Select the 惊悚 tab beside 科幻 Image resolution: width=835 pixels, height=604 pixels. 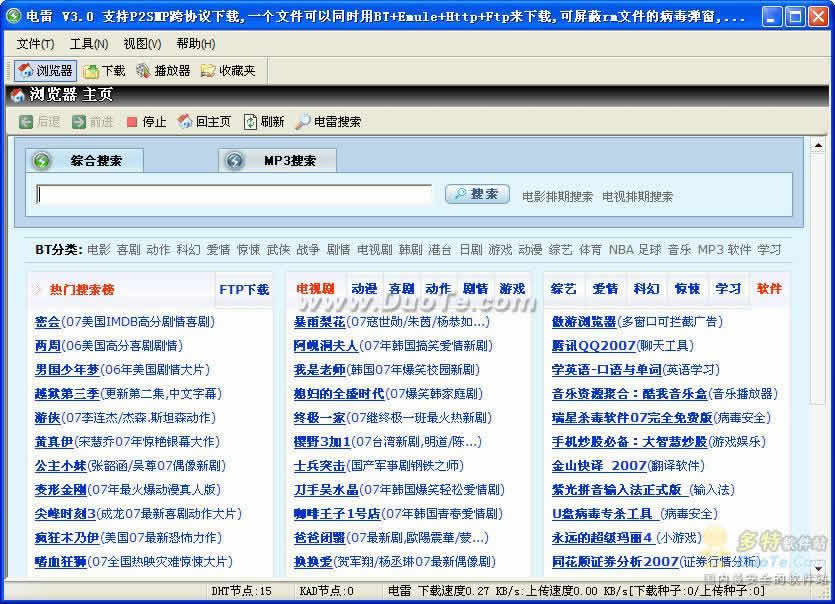[687, 289]
